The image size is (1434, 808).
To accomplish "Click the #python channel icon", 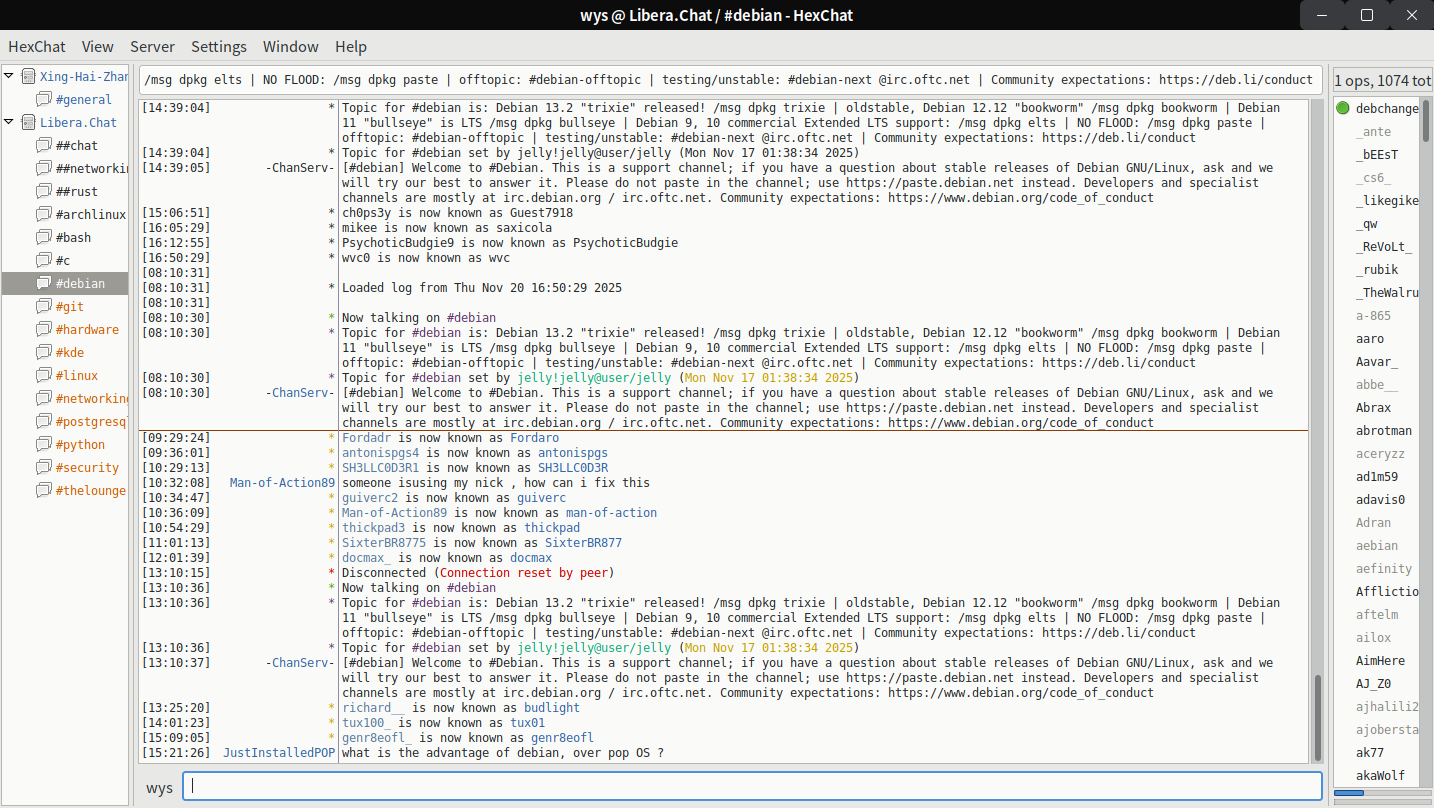I will coord(43,445).
